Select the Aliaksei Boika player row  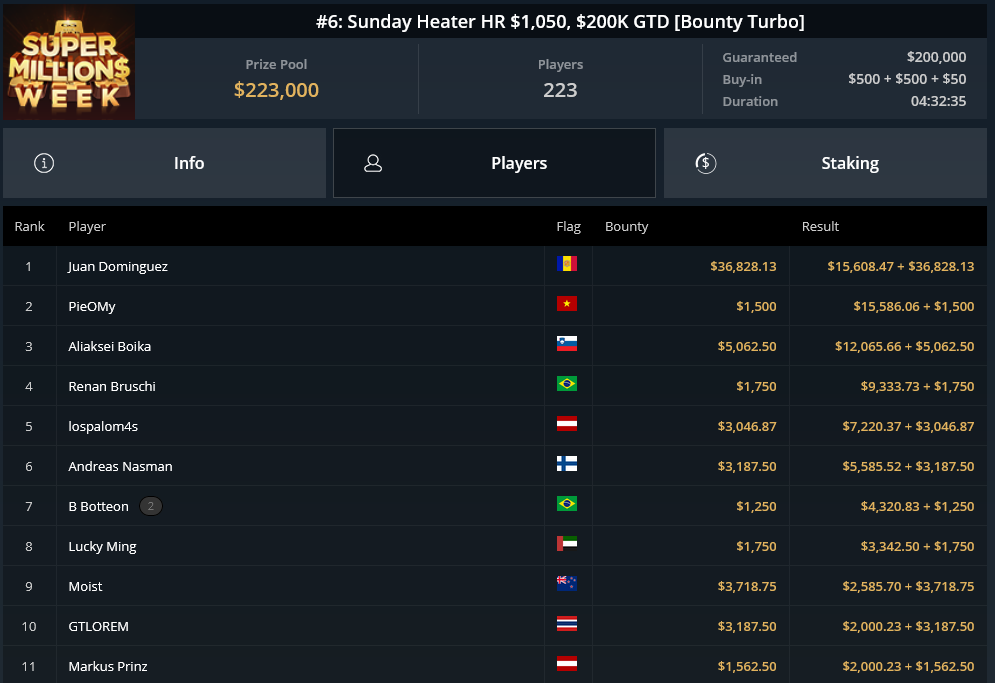click(495, 346)
